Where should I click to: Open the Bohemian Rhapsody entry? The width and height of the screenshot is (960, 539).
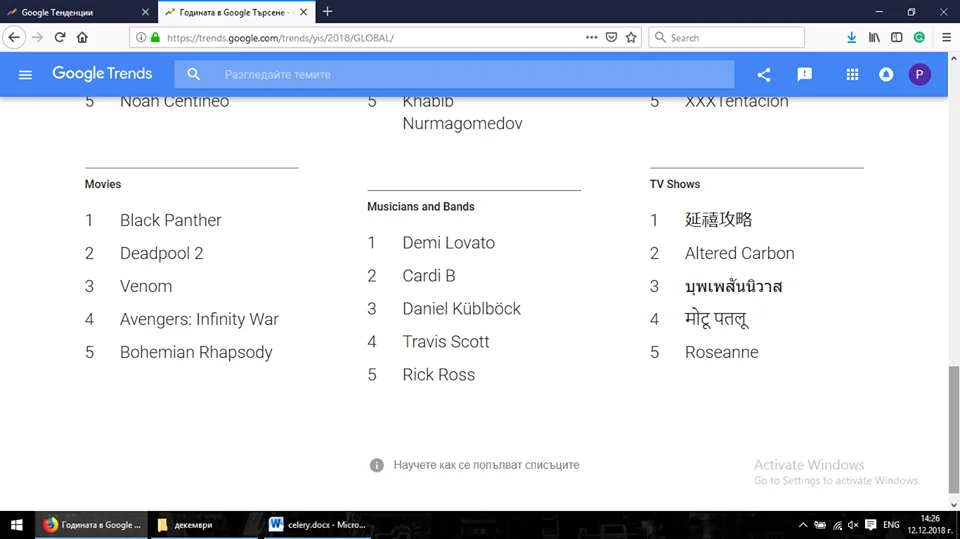click(x=196, y=352)
